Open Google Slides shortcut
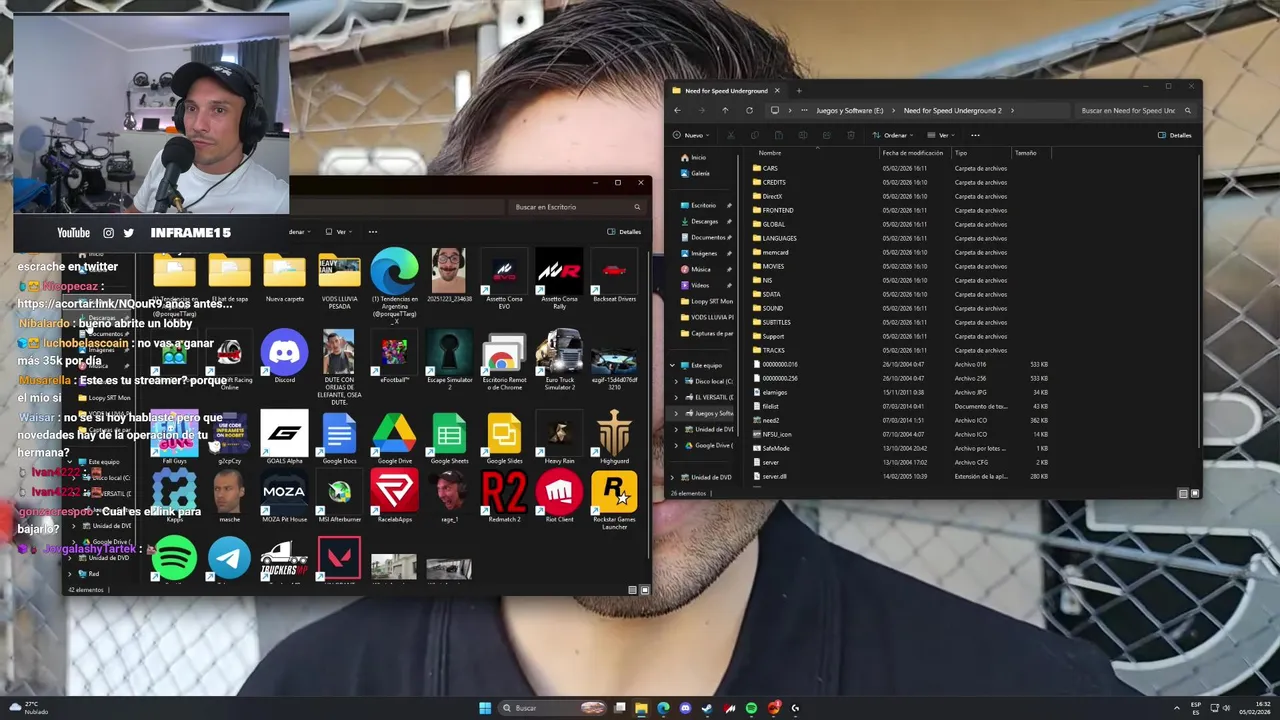1280x720 pixels. [x=504, y=438]
